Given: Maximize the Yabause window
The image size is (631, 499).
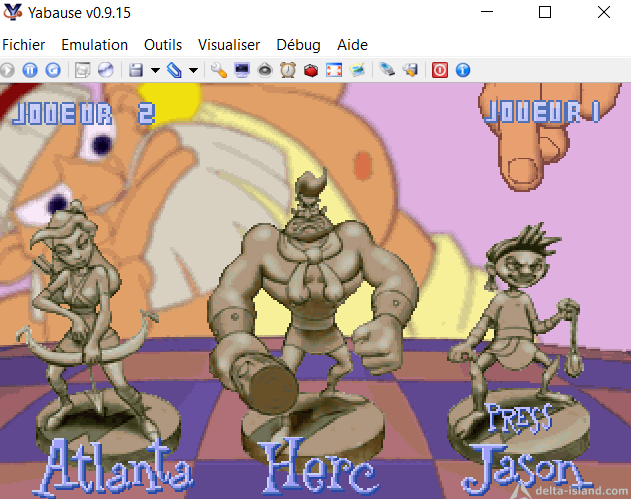Looking at the screenshot, I should (x=545, y=12).
